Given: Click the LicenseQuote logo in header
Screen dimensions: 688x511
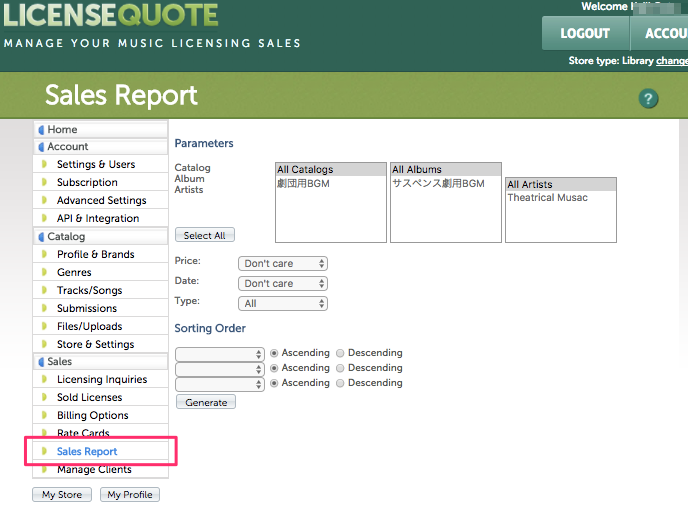Looking at the screenshot, I should [110, 16].
